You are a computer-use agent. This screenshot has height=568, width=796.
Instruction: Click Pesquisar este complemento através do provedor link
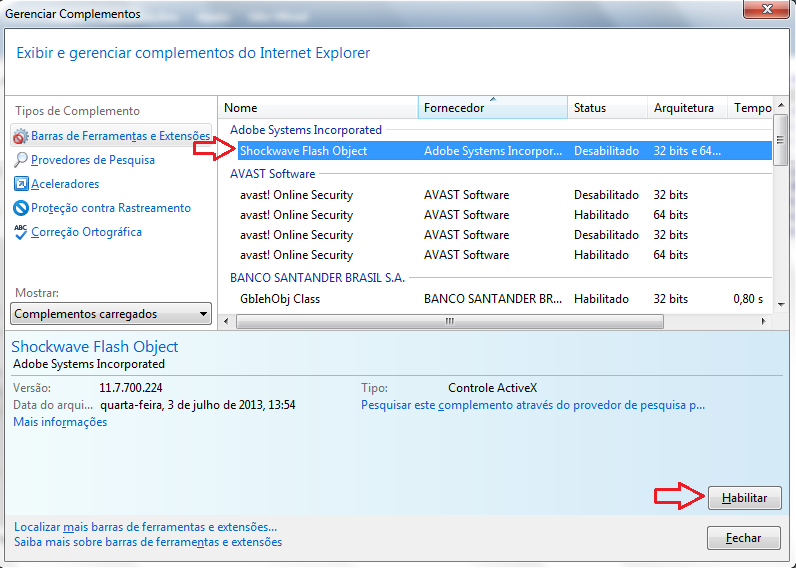pos(533,405)
